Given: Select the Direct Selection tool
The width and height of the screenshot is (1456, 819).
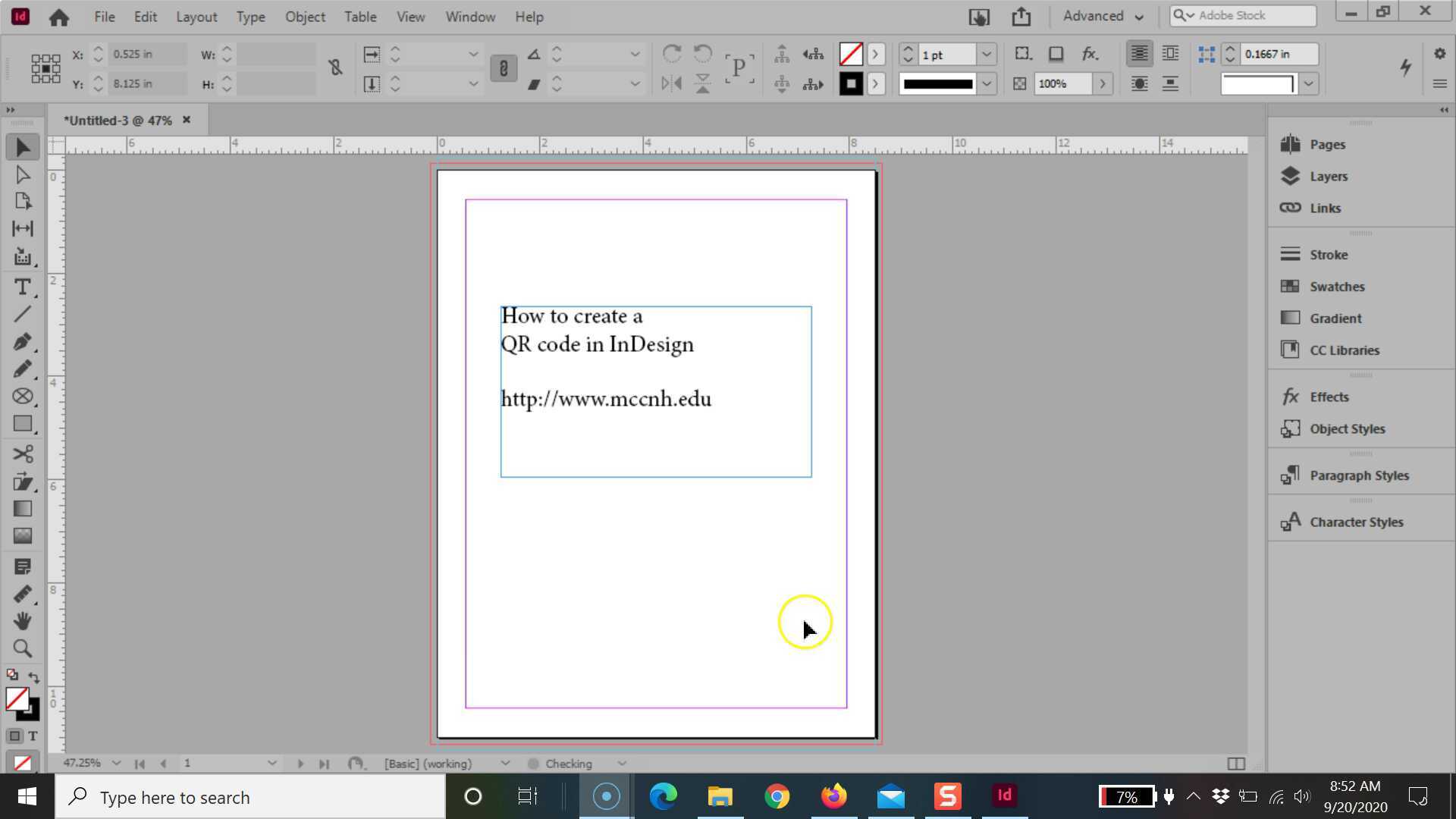Looking at the screenshot, I should [22, 175].
